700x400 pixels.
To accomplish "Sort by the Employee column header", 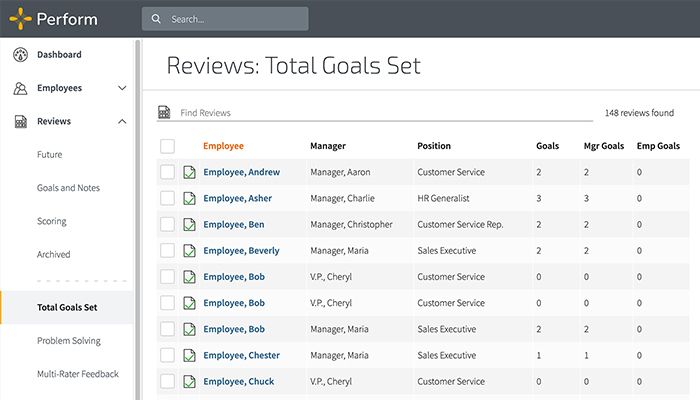I will pyautogui.click(x=223, y=146).
